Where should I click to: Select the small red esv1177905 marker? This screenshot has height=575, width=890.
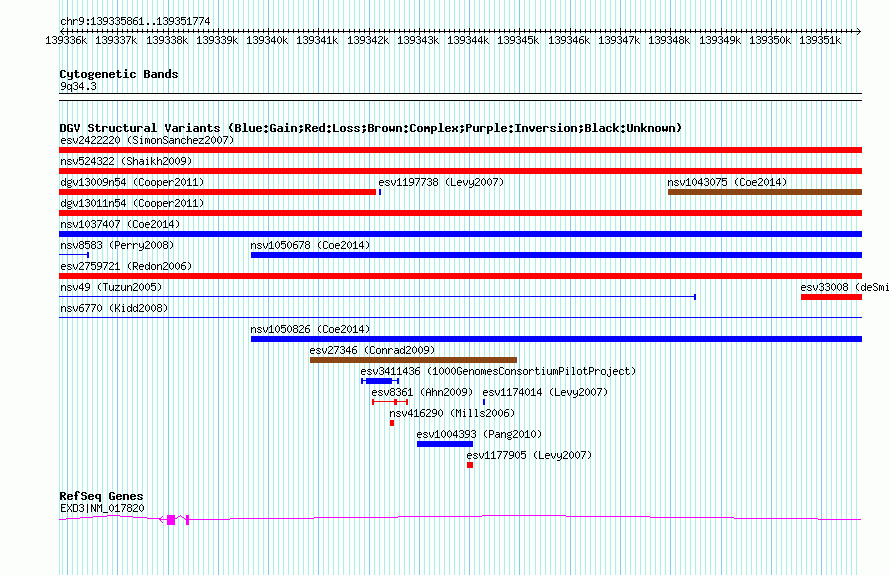[470, 465]
